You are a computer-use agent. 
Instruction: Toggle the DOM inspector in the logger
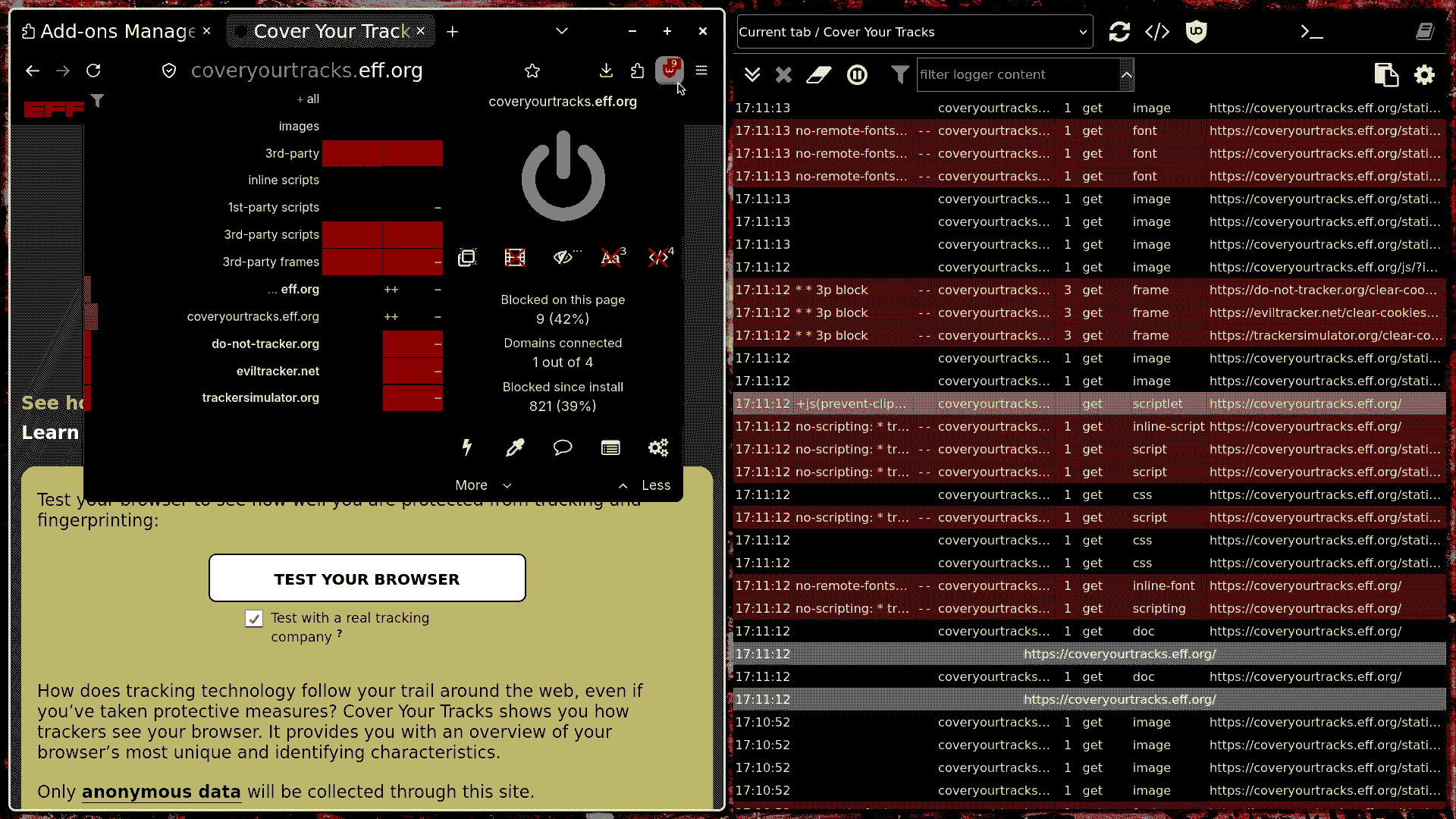[x=1157, y=32]
